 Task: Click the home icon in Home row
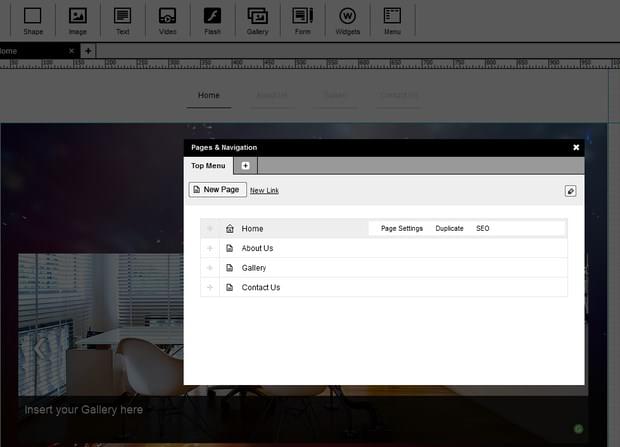(229, 228)
